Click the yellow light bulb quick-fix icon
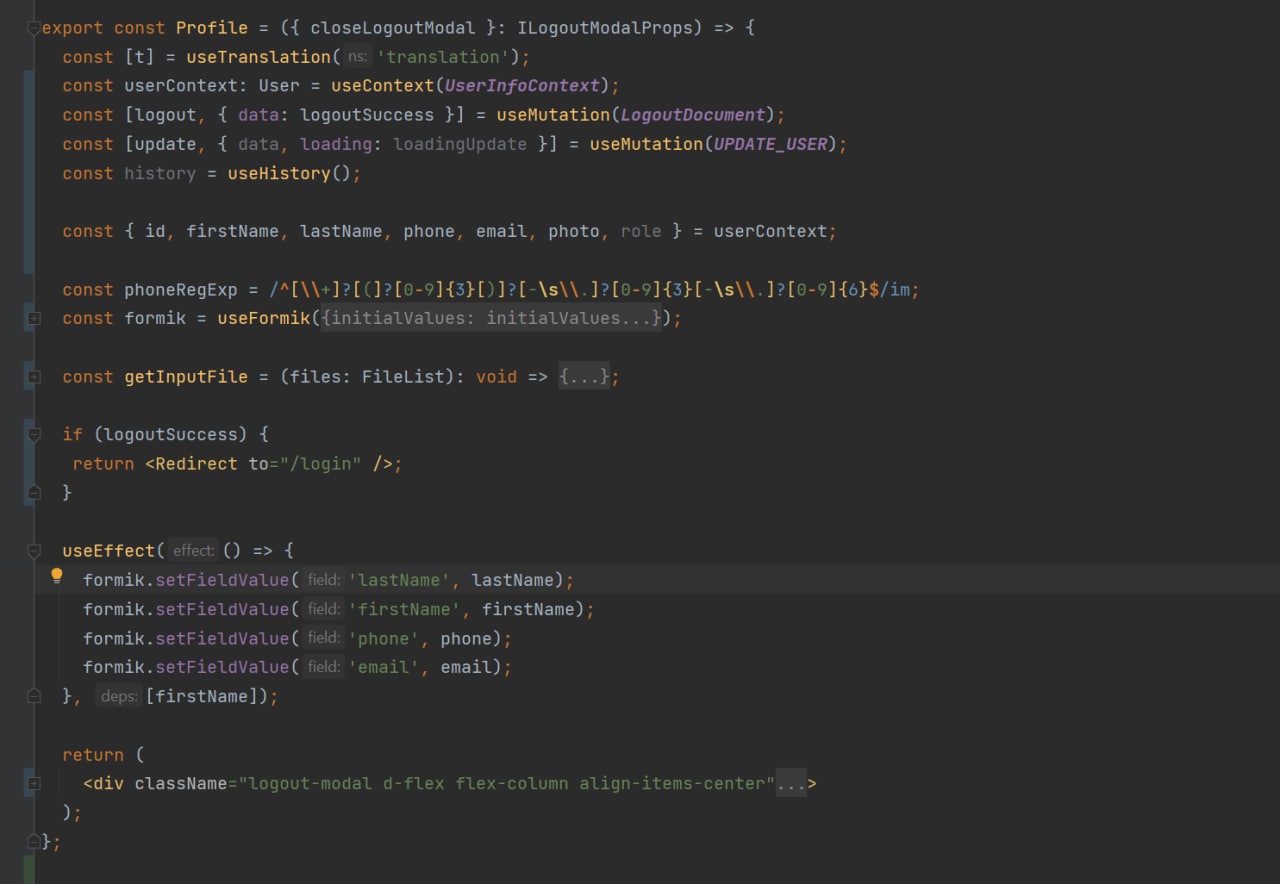Screen dimensions: 1280x884 (57, 576)
